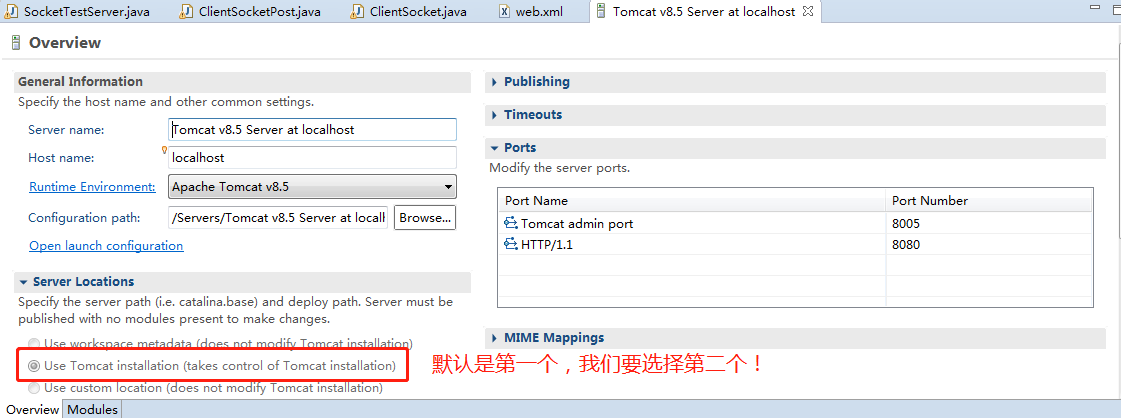Switch to the ClientSocket.java tab
Image resolution: width=1121 pixels, height=418 pixels.
click(410, 11)
